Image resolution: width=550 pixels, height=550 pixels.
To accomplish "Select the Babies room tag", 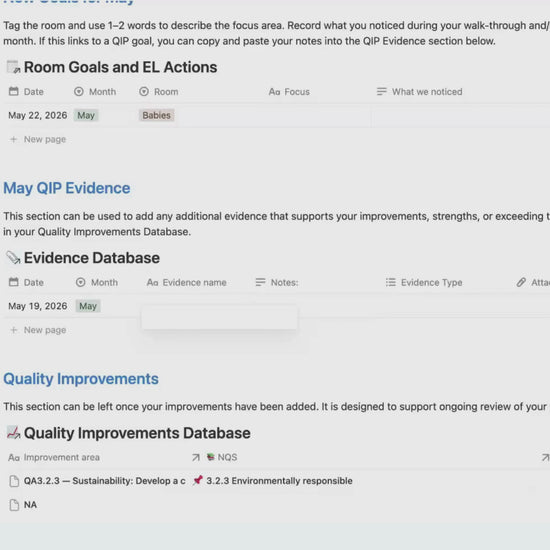I will pyautogui.click(x=156, y=115).
